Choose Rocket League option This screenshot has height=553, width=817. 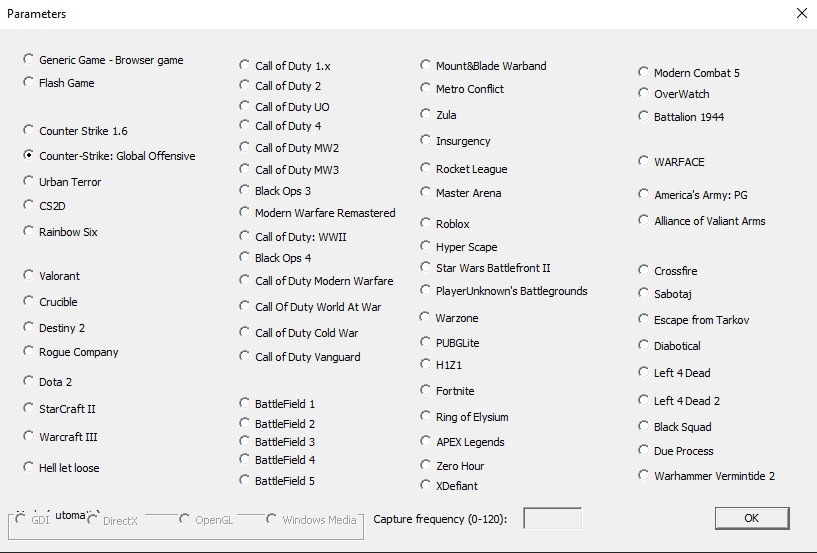pyautogui.click(x=426, y=168)
